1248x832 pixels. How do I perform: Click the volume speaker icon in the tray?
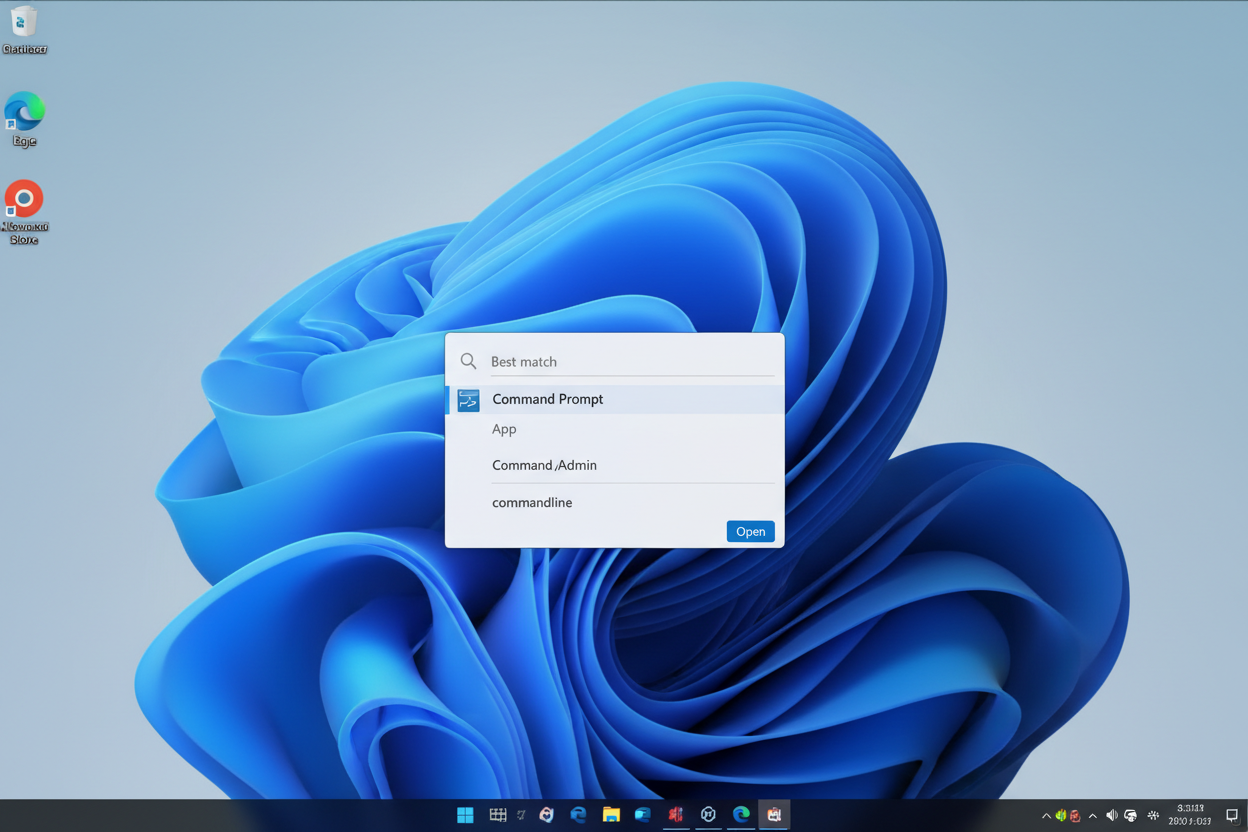click(x=1111, y=816)
